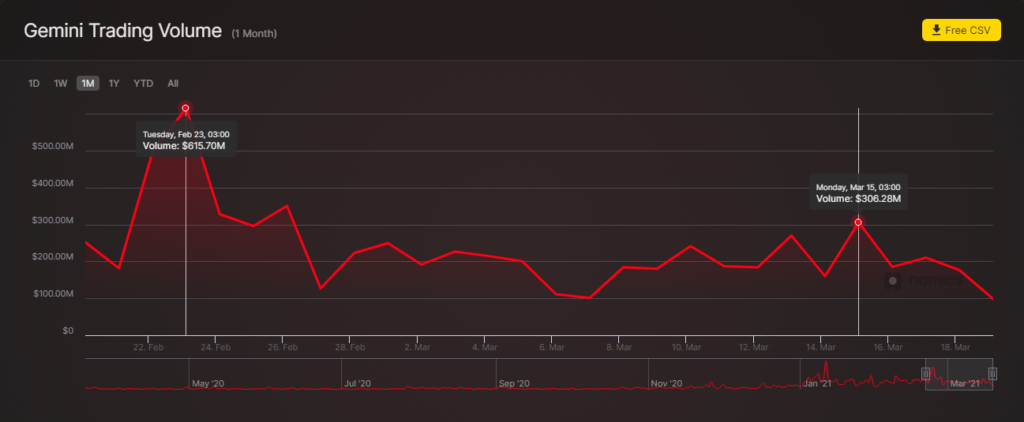The image size is (1024, 422).
Task: Click the '12. Mar' x-axis label
Action: point(754,347)
